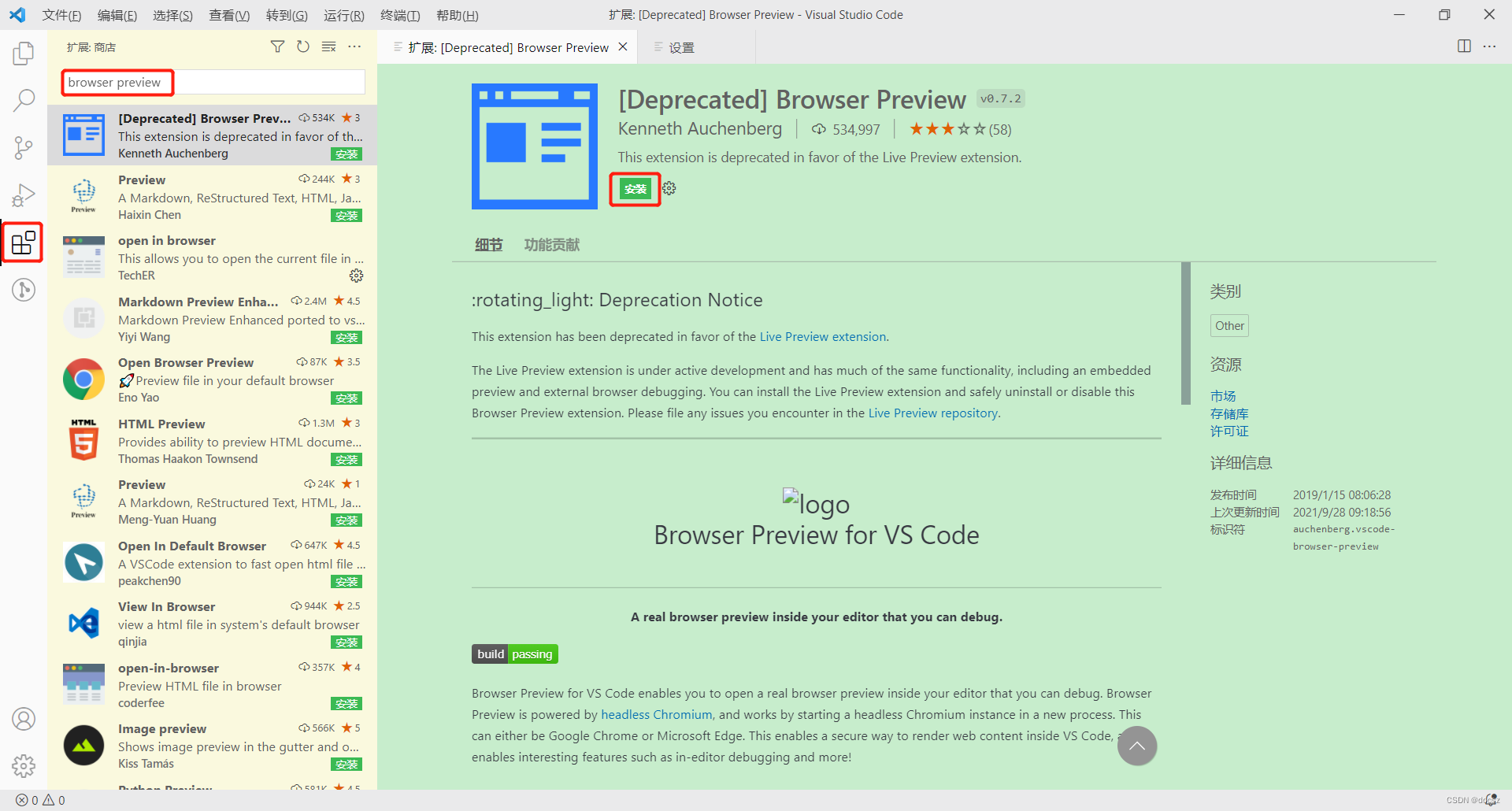Install open-in-browser by coderfee

346,704
